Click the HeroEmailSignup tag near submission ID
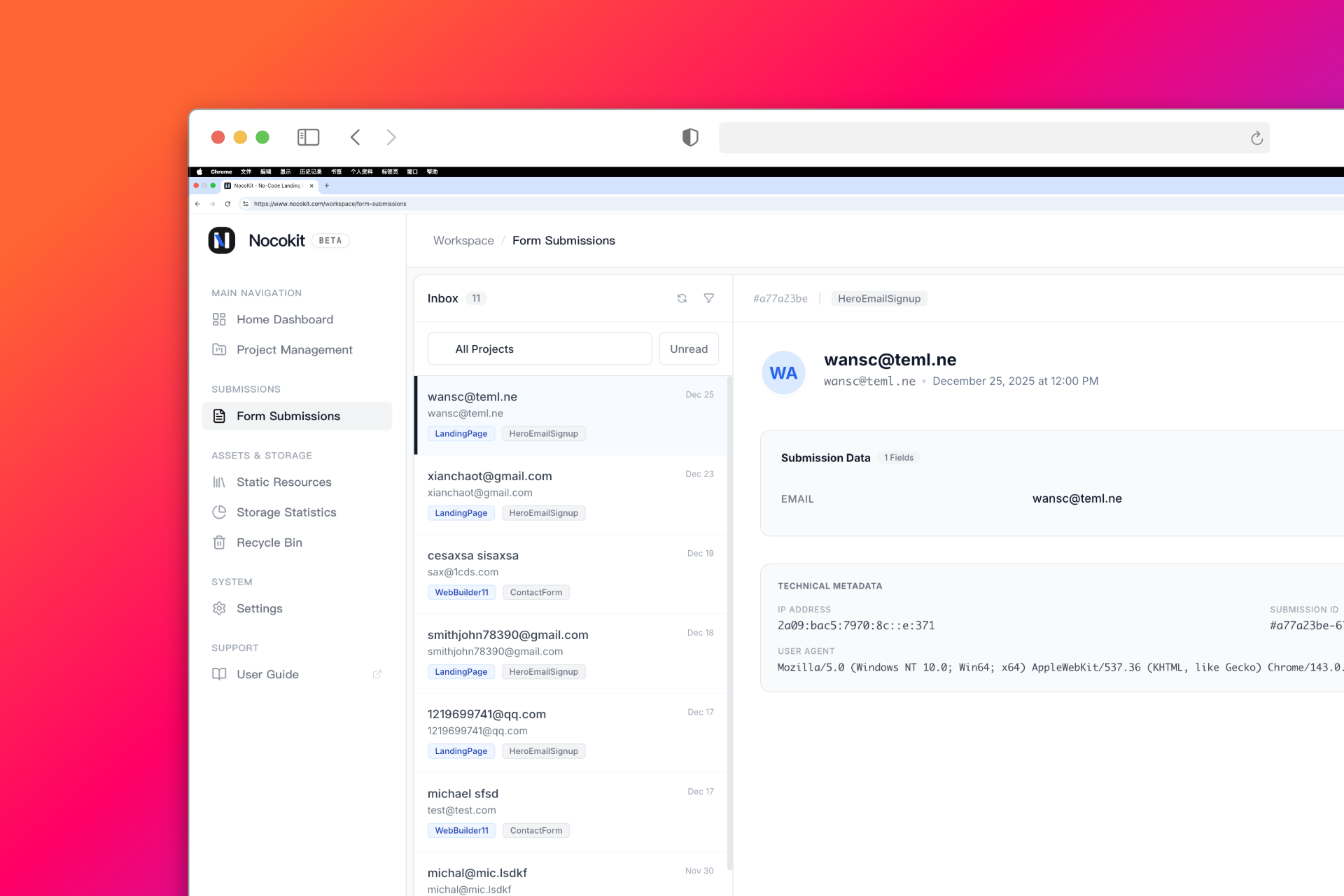 click(879, 298)
